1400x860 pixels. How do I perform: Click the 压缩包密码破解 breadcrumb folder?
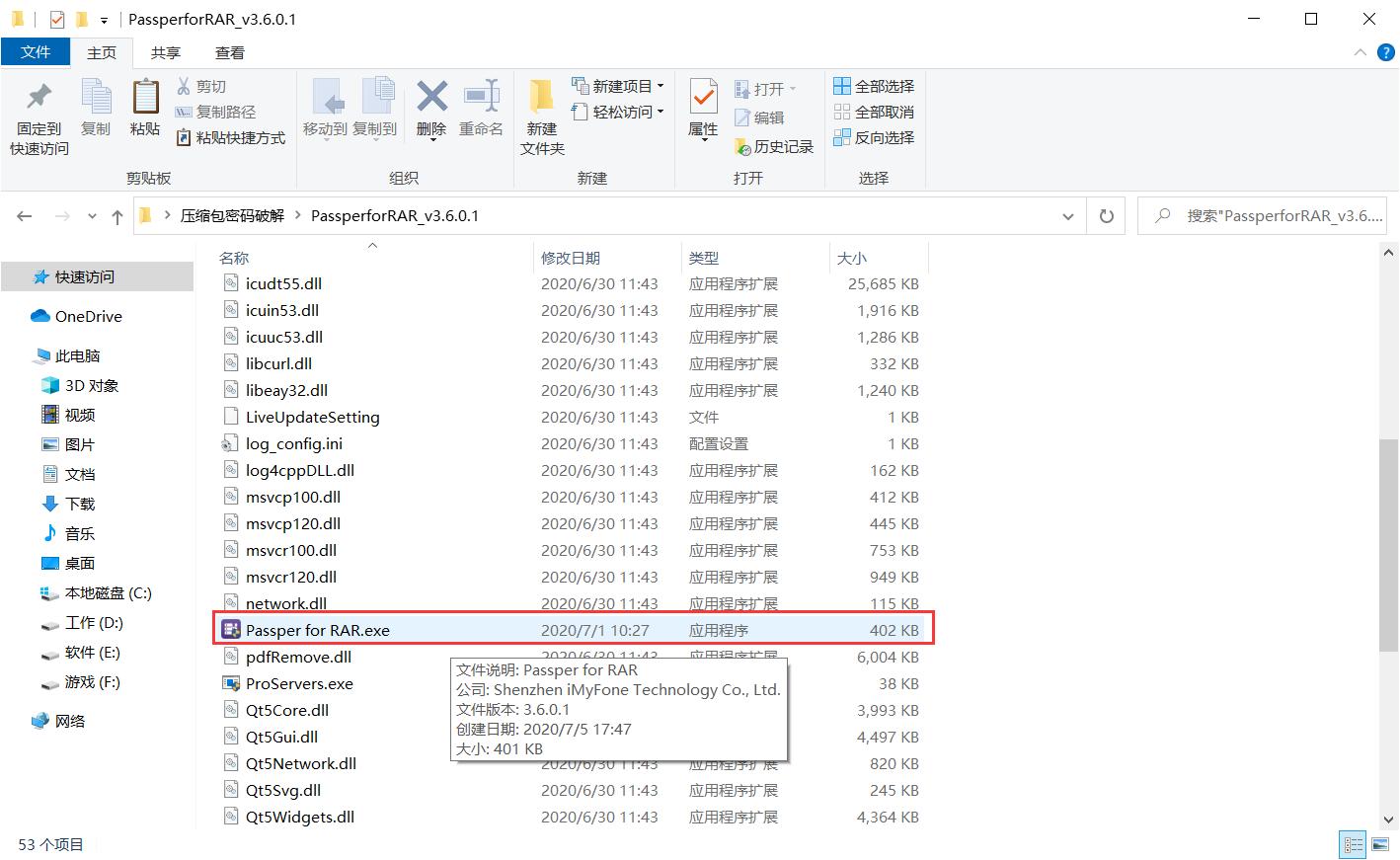click(232, 216)
